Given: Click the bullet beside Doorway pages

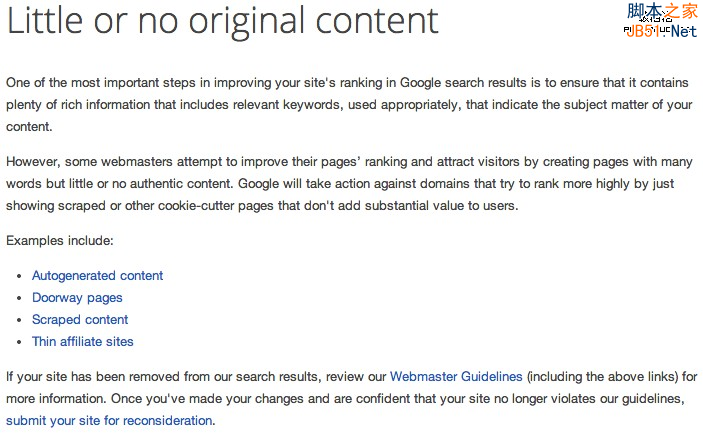Looking at the screenshot, I should click(x=21, y=298).
